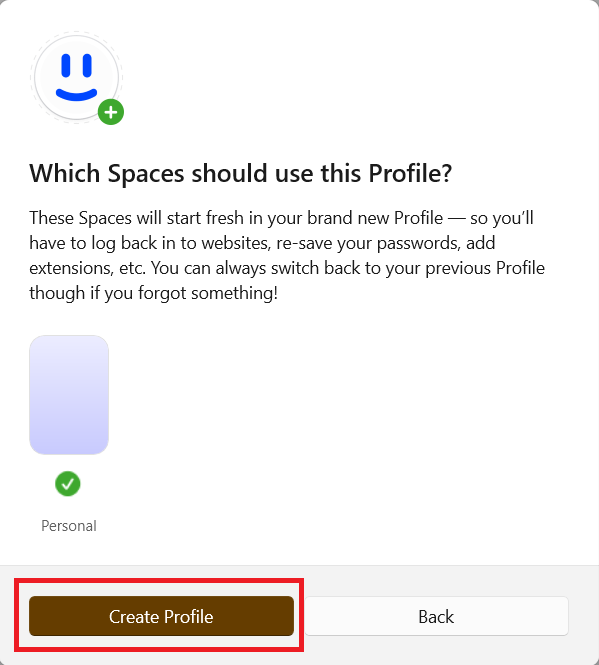599x665 pixels.
Task: Click the blue smiley profile avatar
Action: pos(76,78)
